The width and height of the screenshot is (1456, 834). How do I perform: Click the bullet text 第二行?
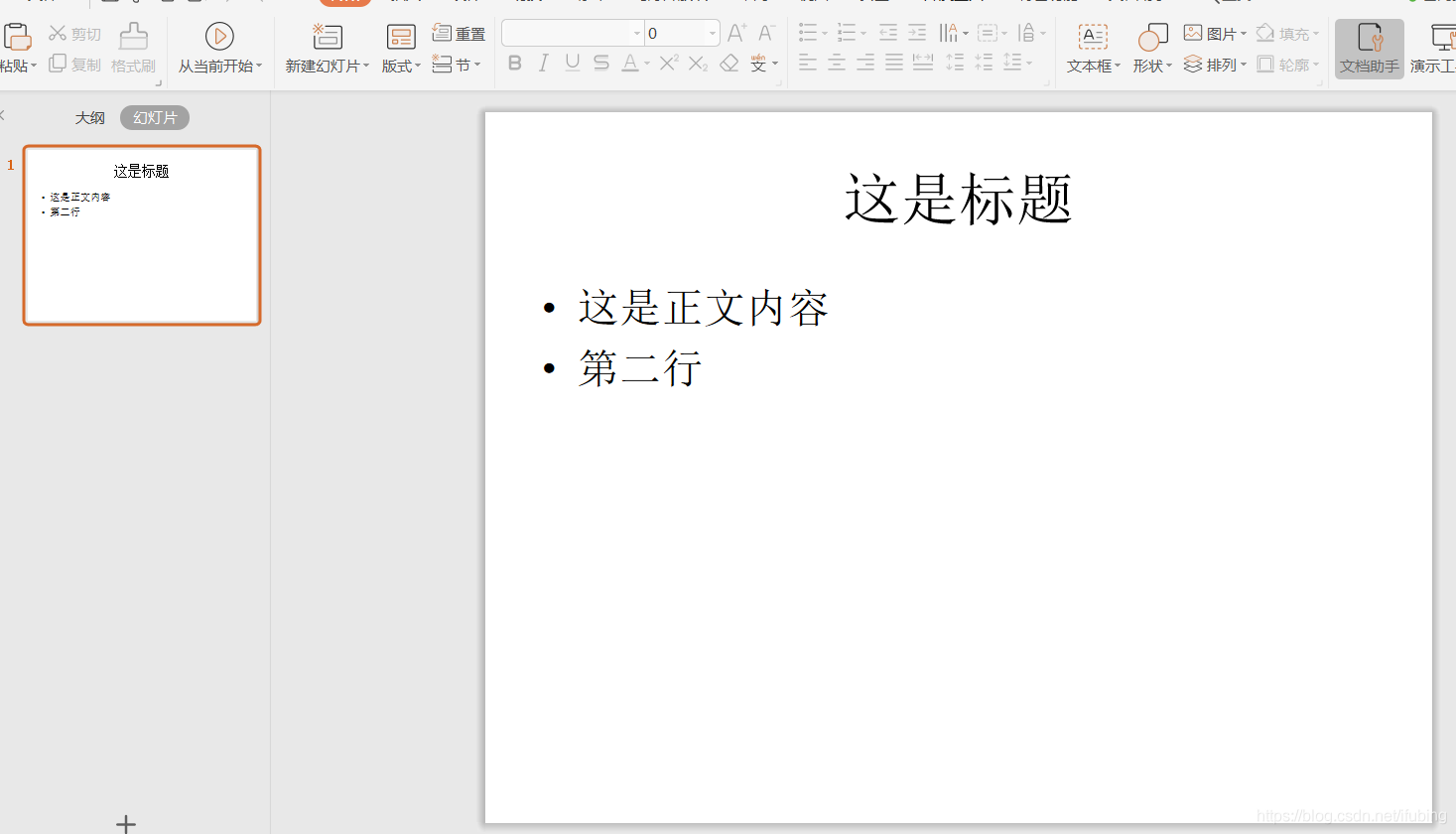click(x=640, y=368)
